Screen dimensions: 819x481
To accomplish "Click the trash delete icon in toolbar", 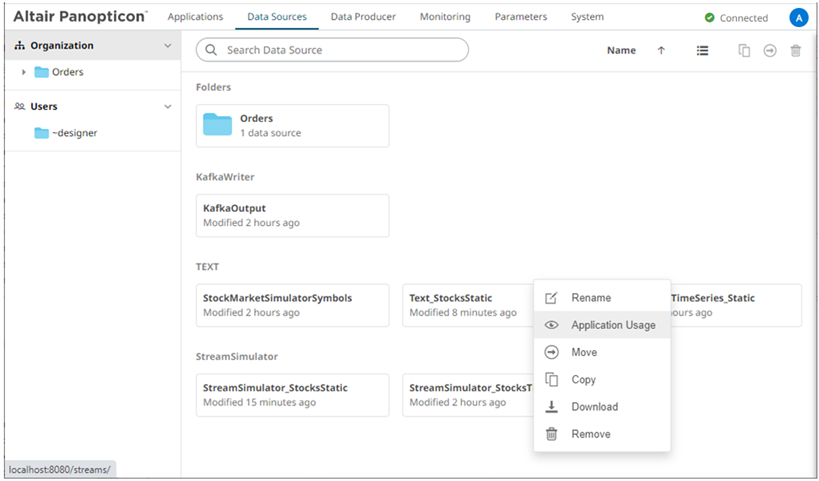I will click(796, 51).
